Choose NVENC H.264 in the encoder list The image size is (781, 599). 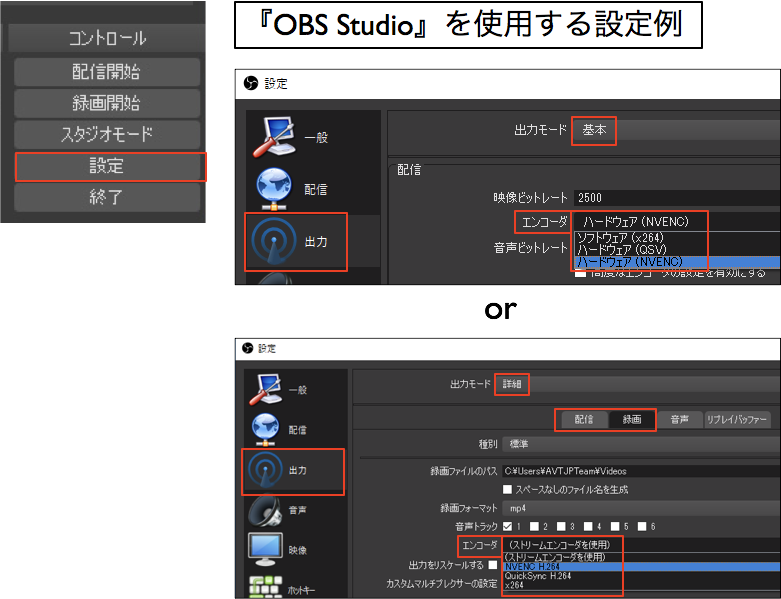click(x=642, y=567)
